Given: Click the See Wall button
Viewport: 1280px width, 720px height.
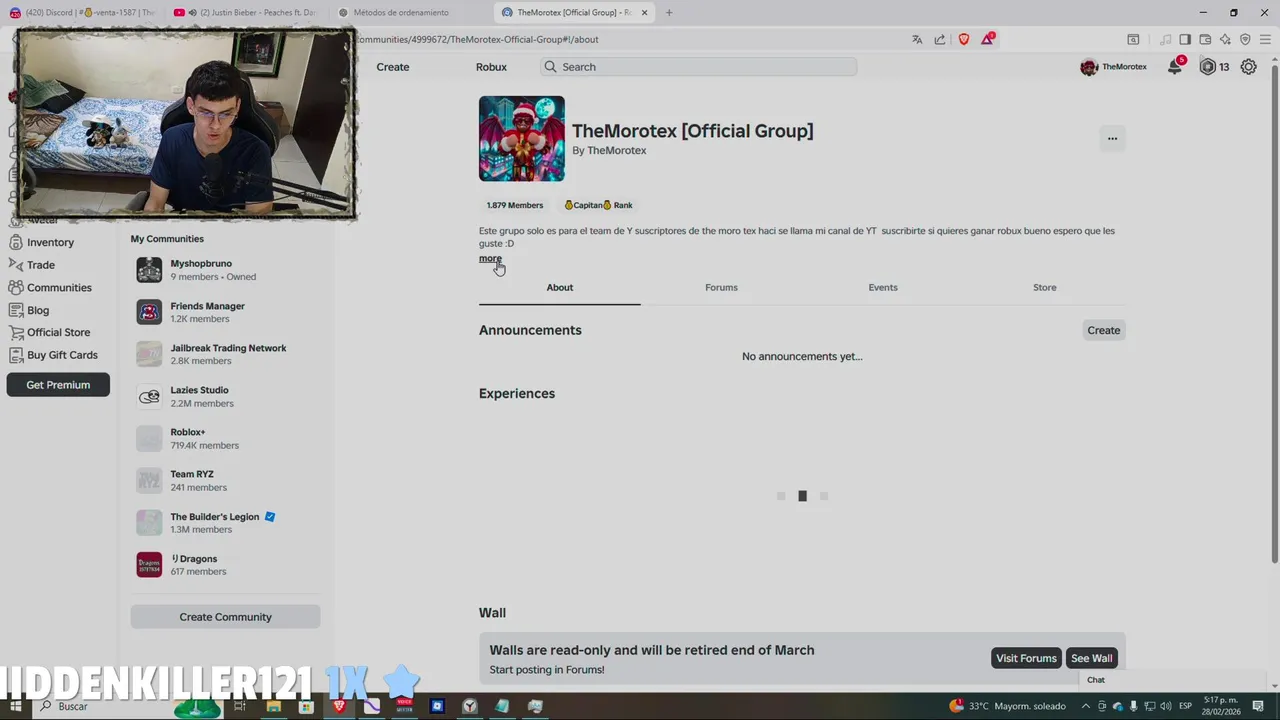Looking at the screenshot, I should [1091, 658].
